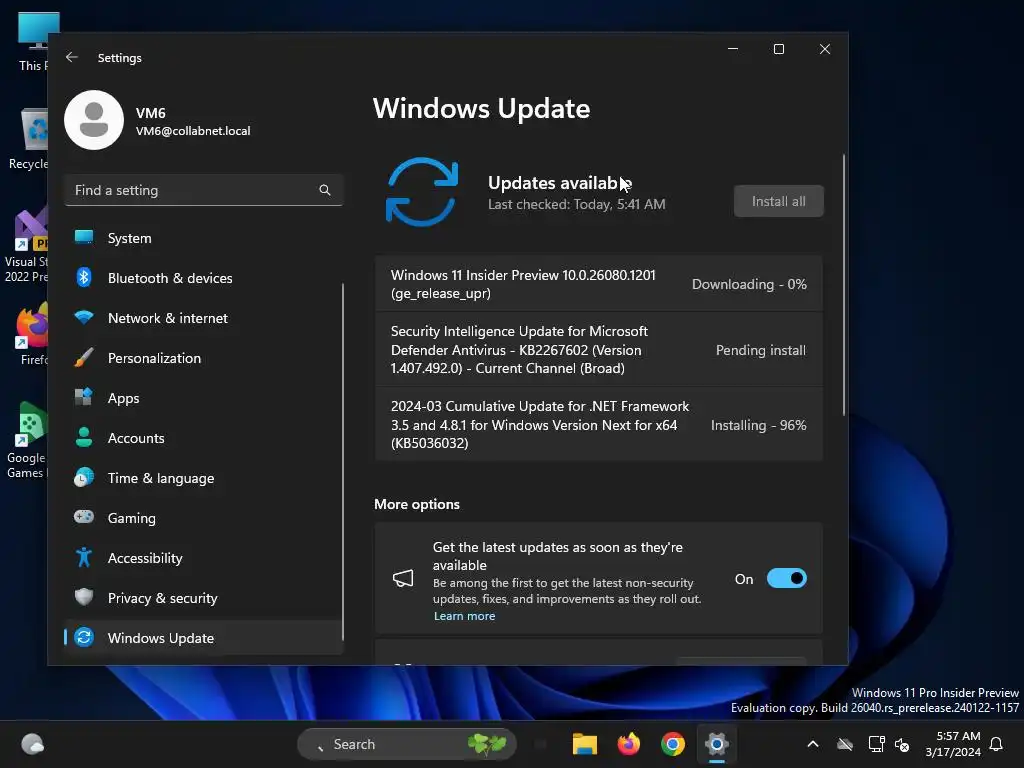Click the Network wifi icon in sidebar
This screenshot has width=1024, height=768.
pos(84,317)
